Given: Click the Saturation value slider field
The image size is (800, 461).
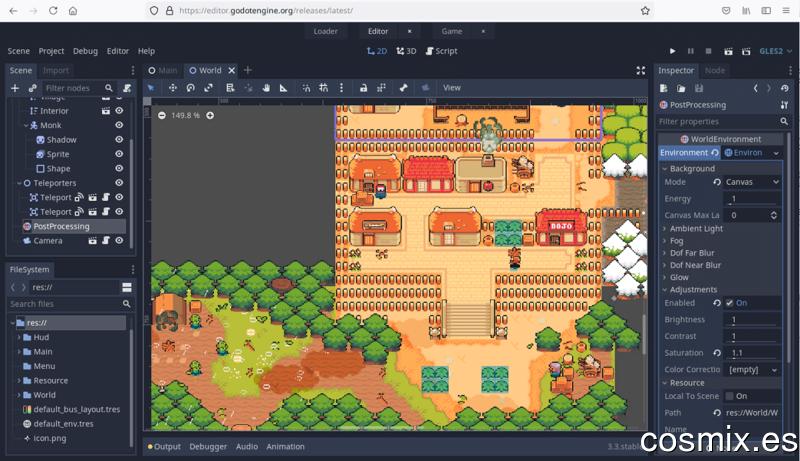Looking at the screenshot, I should click(754, 353).
